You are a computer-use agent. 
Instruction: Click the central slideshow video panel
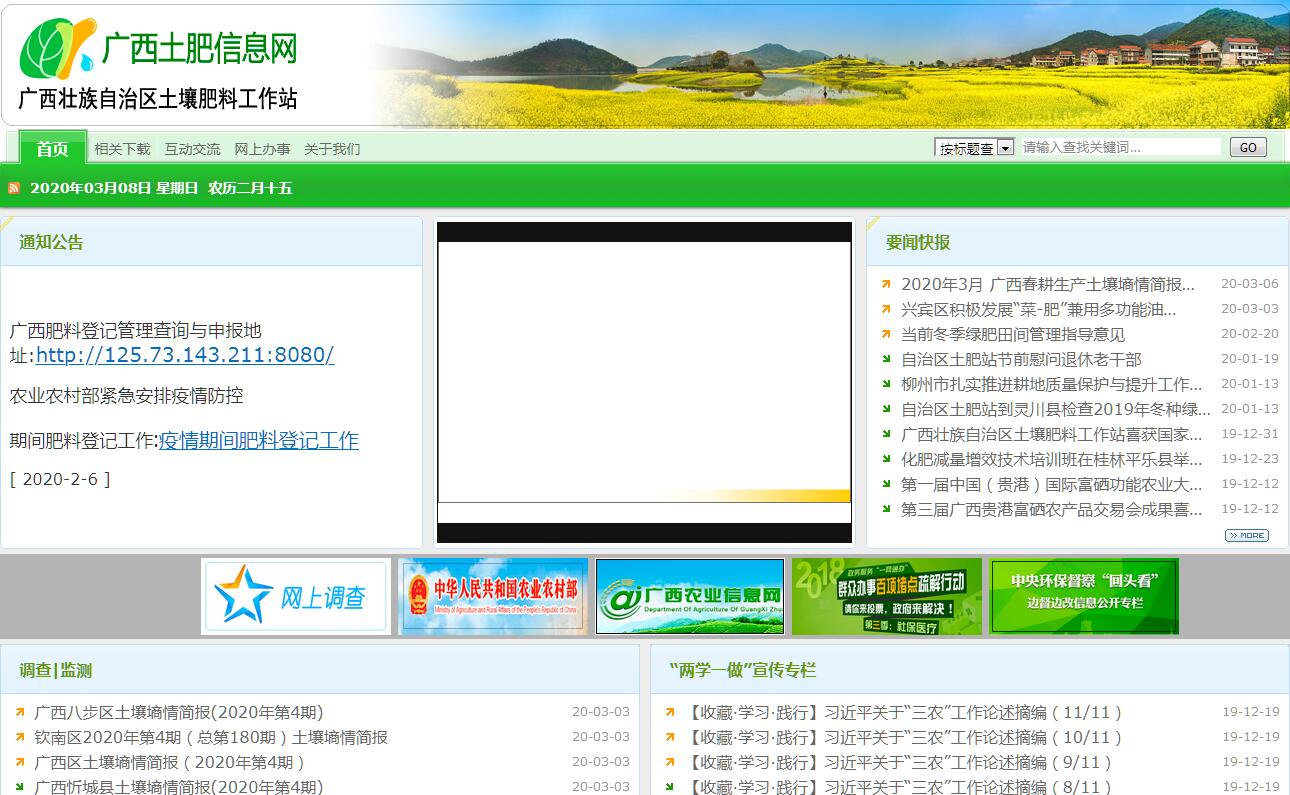click(644, 382)
